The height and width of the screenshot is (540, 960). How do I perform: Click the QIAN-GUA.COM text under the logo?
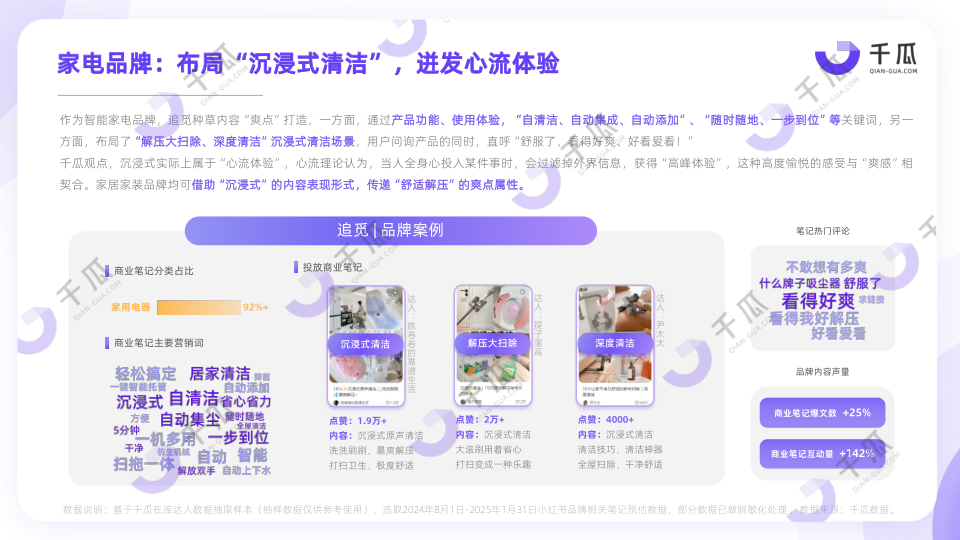(x=893, y=71)
